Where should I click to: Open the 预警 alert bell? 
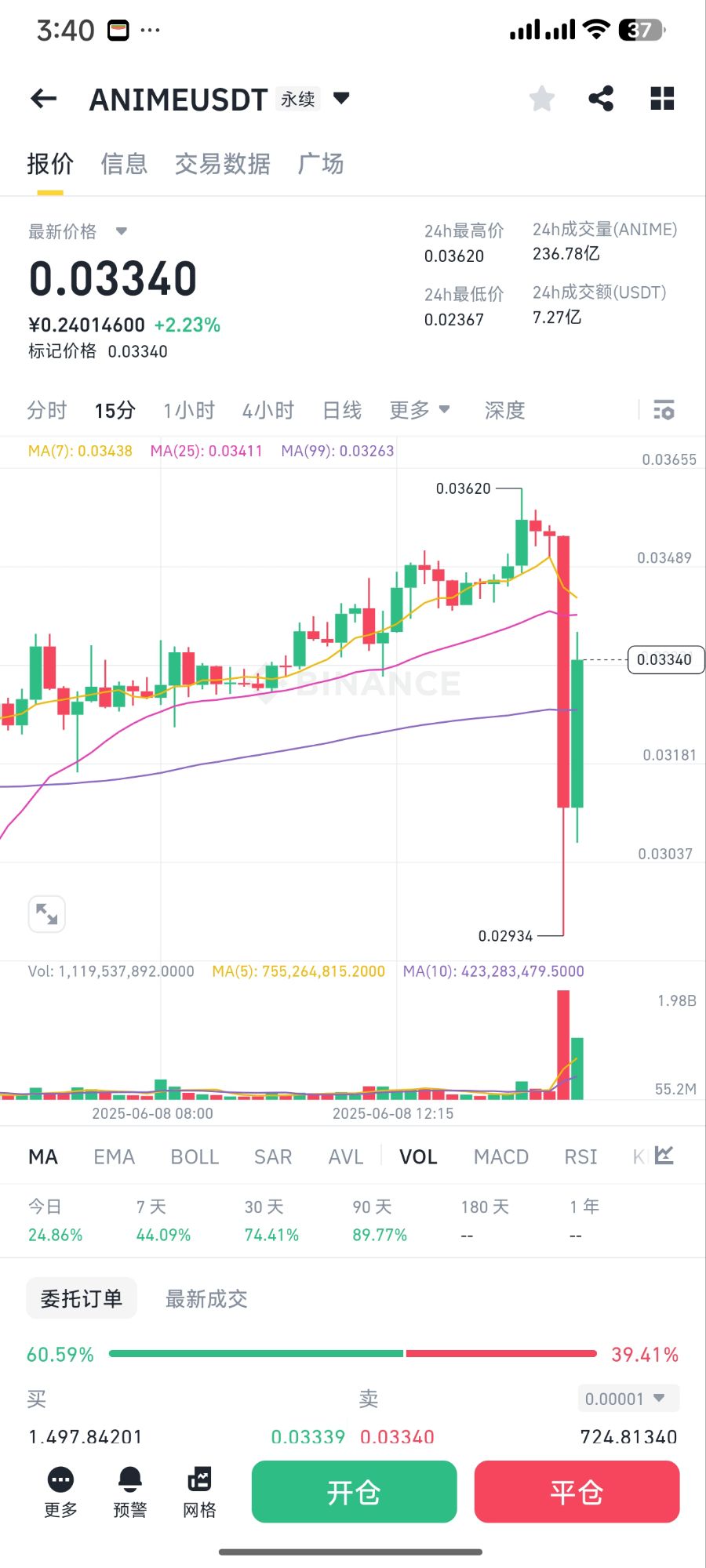[130, 1490]
